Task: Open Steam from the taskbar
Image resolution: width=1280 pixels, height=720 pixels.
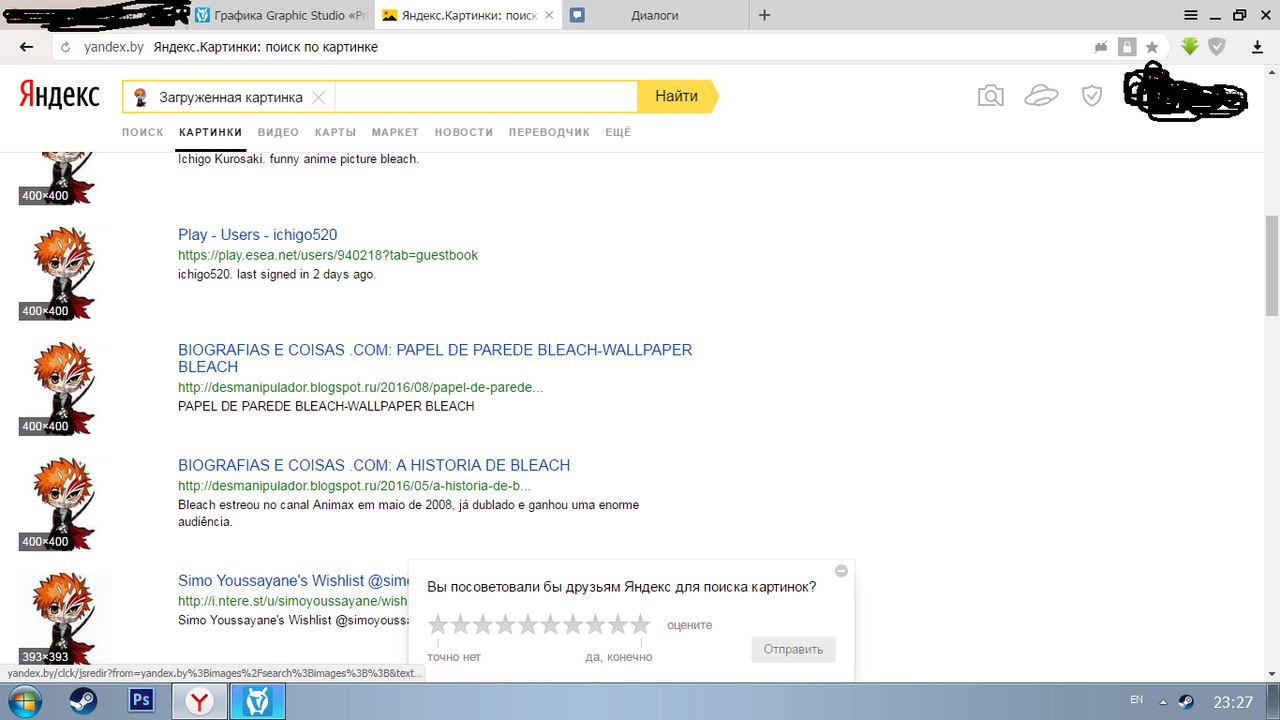Action: tap(83, 701)
